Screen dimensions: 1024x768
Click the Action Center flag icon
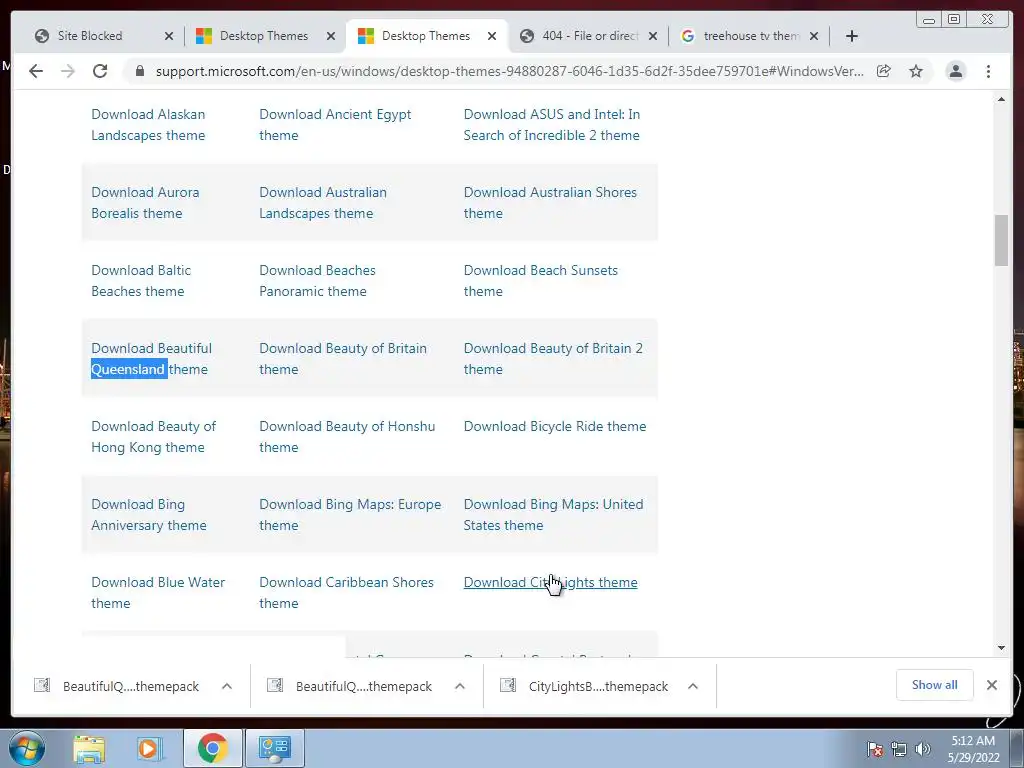(874, 749)
